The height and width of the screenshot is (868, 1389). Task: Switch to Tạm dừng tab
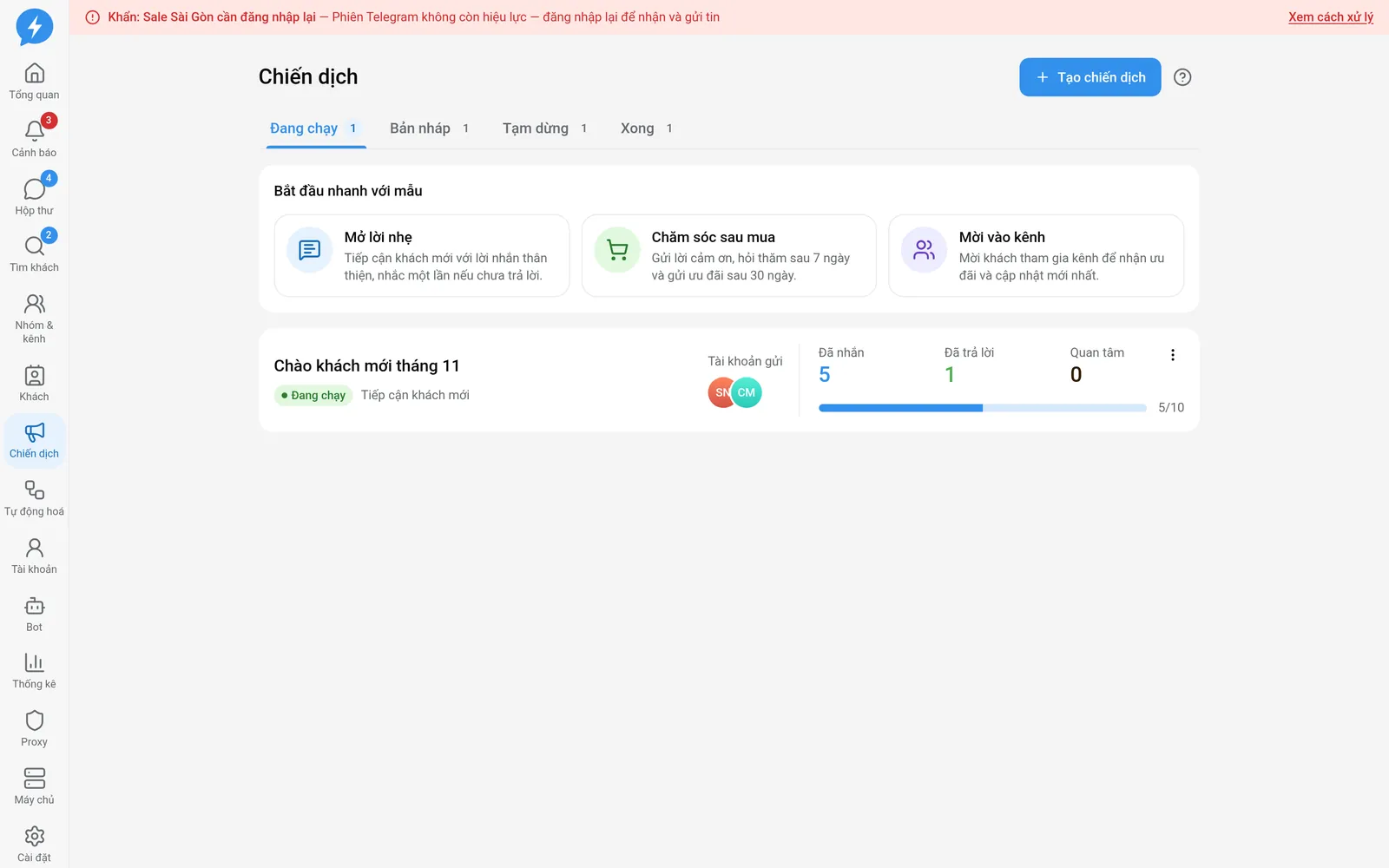point(546,128)
